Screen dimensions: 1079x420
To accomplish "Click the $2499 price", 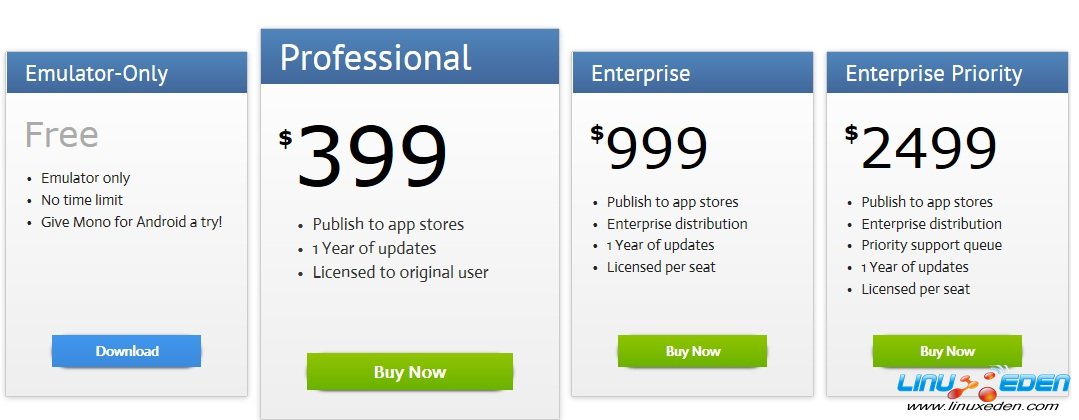I will (x=921, y=148).
